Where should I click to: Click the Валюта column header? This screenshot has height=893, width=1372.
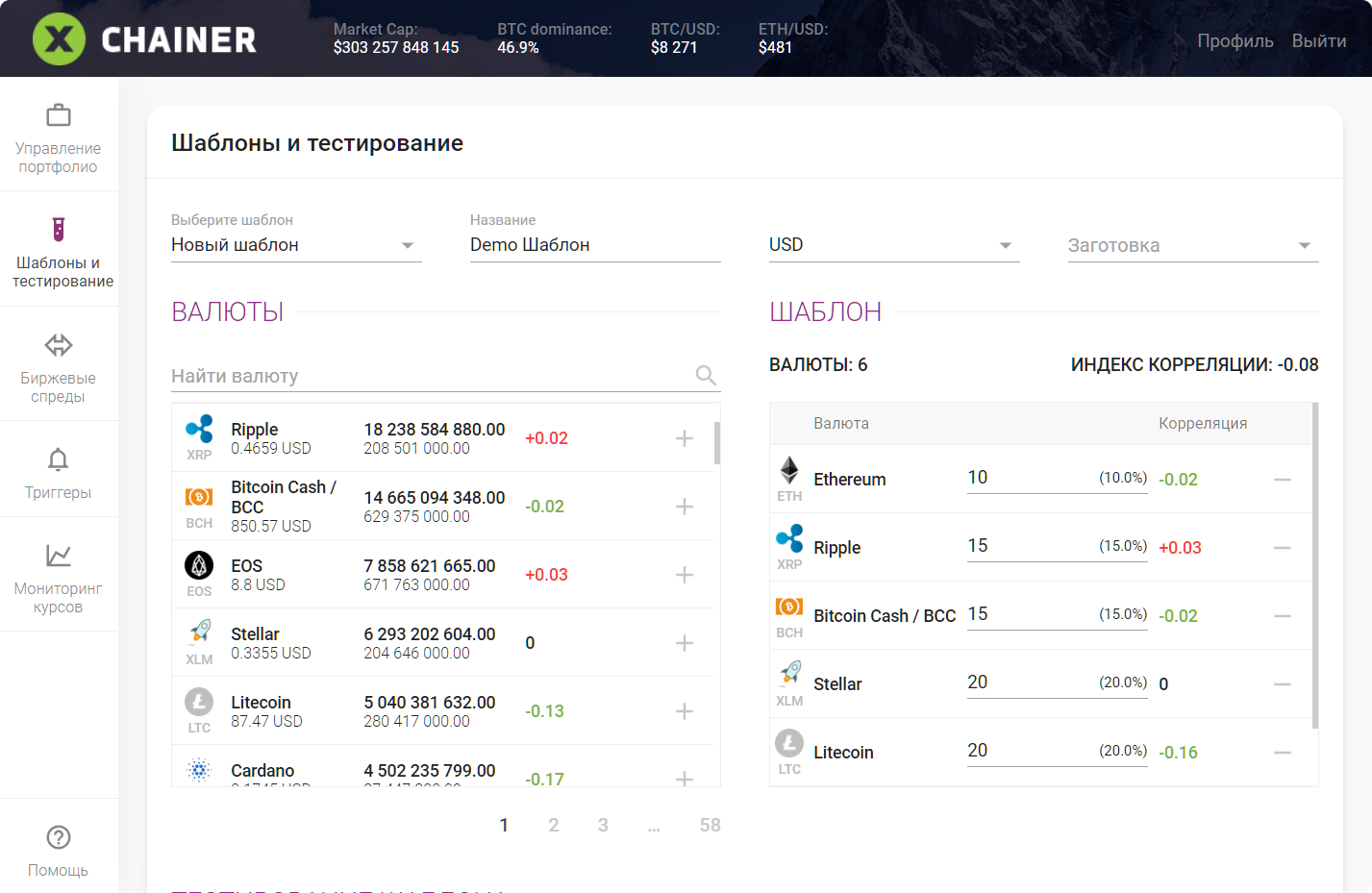(841, 424)
